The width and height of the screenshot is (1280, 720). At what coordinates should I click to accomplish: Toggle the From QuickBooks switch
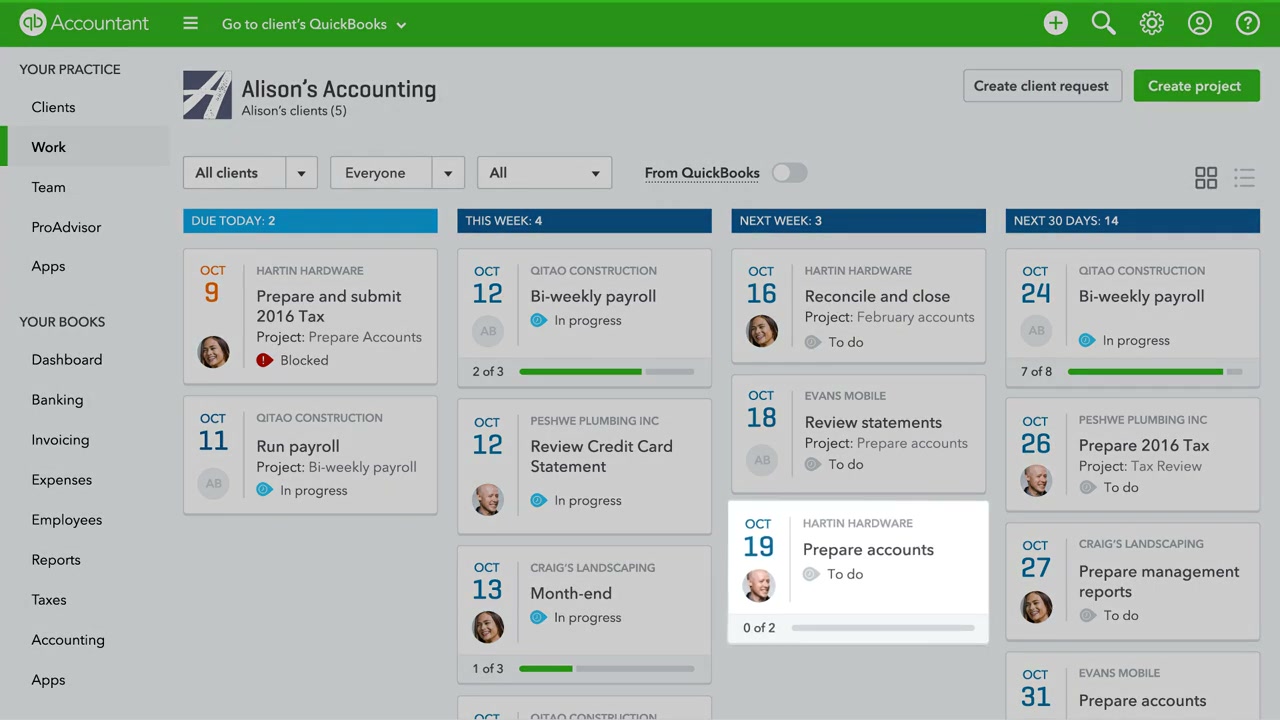[x=789, y=173]
